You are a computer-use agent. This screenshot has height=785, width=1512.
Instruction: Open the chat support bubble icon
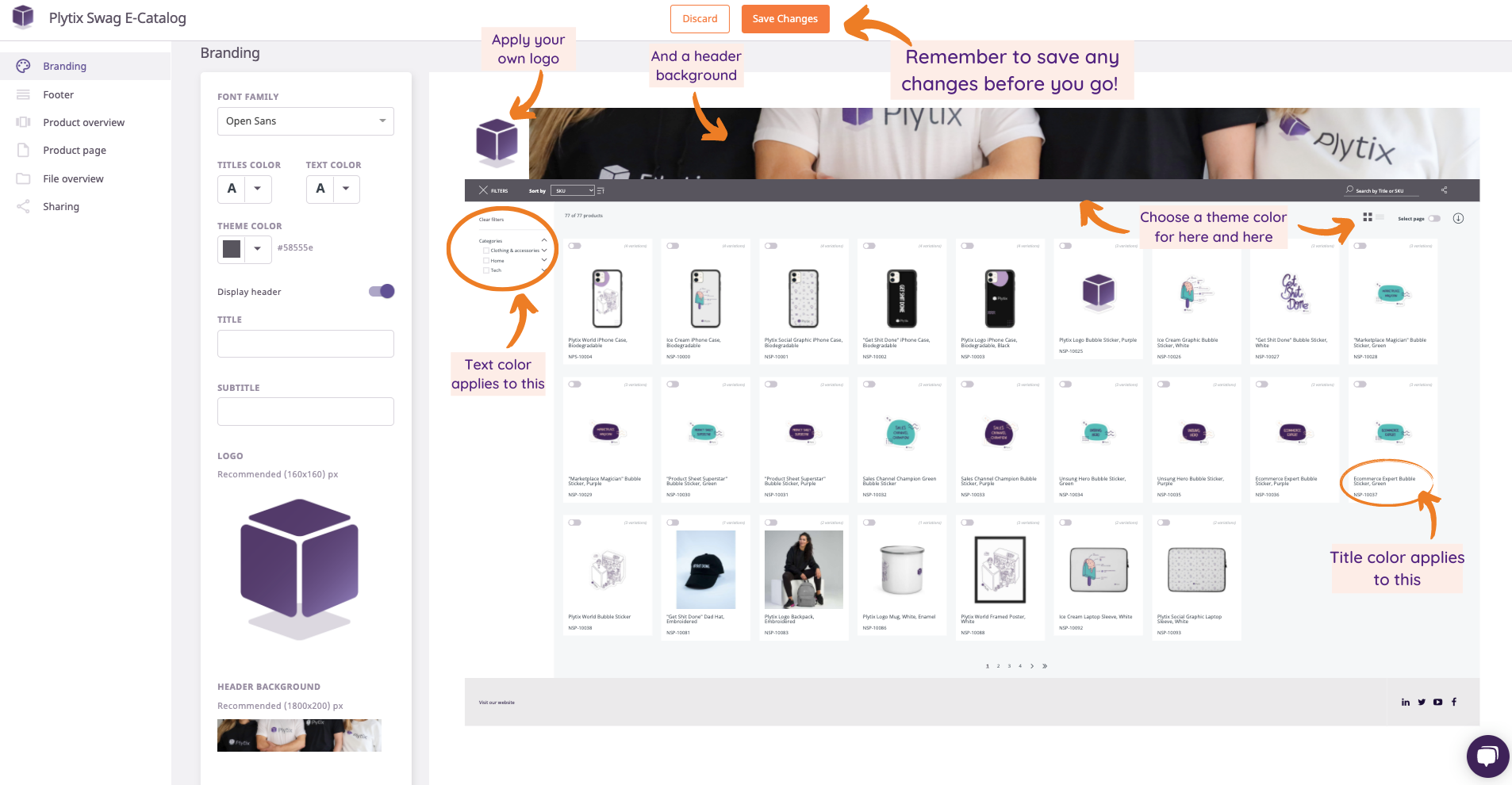(1487, 756)
